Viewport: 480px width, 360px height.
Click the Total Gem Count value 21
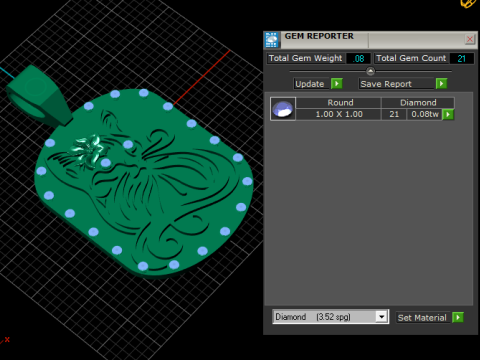[x=461, y=58]
